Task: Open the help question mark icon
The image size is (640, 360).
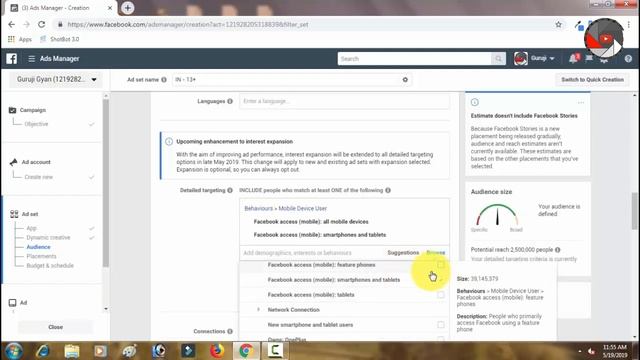Action: (x=628, y=59)
